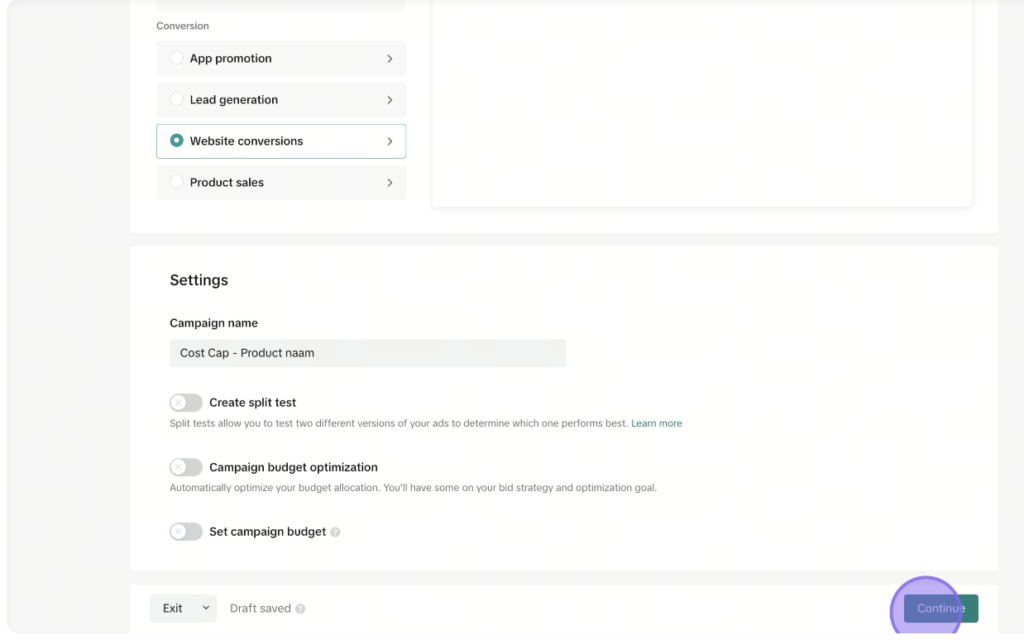Turn on Set campaign budget switch
This screenshot has height=640, width=1024.
[x=186, y=532]
